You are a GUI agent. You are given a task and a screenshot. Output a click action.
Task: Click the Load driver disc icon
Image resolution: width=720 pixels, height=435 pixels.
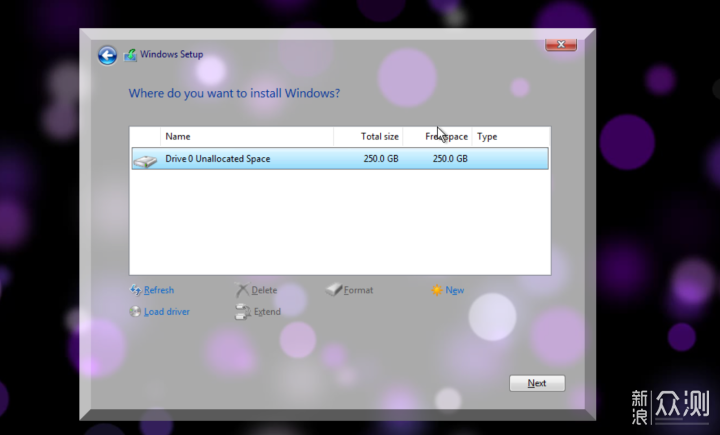click(x=135, y=311)
